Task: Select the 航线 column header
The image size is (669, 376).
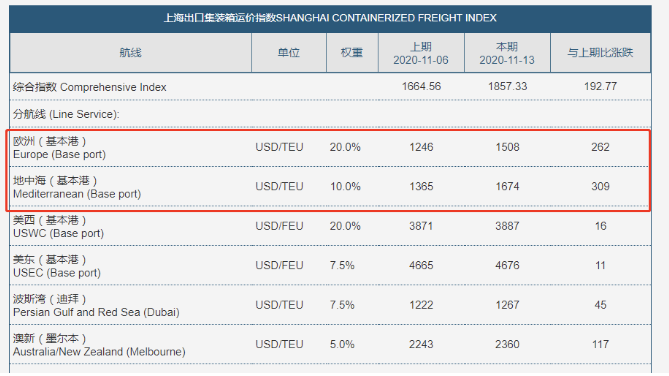Action: pyautogui.click(x=131, y=53)
